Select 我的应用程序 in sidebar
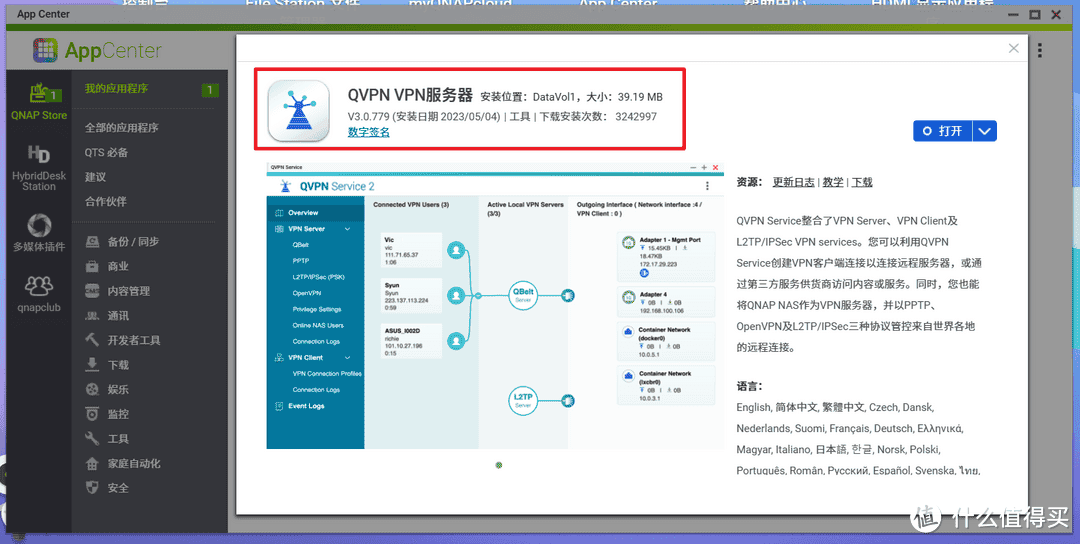 tap(116, 88)
